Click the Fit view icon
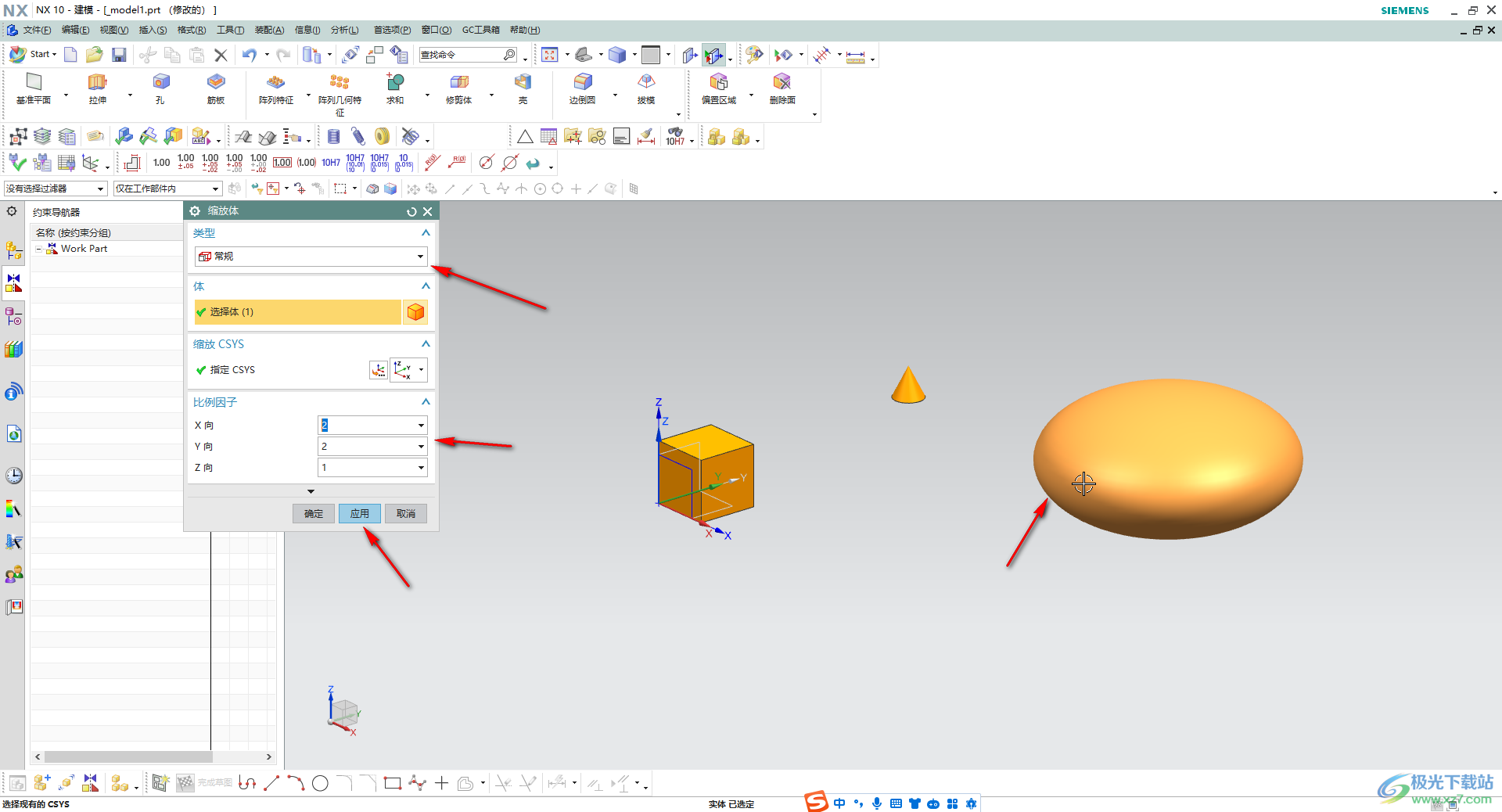Image resolution: width=1502 pixels, height=812 pixels. tap(550, 55)
